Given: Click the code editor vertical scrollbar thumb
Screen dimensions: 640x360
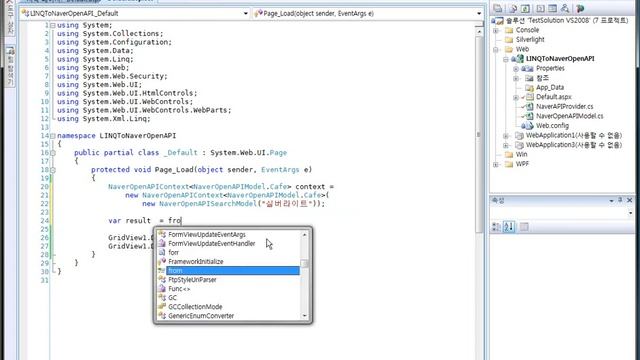Looking at the screenshot, I should [479, 135].
